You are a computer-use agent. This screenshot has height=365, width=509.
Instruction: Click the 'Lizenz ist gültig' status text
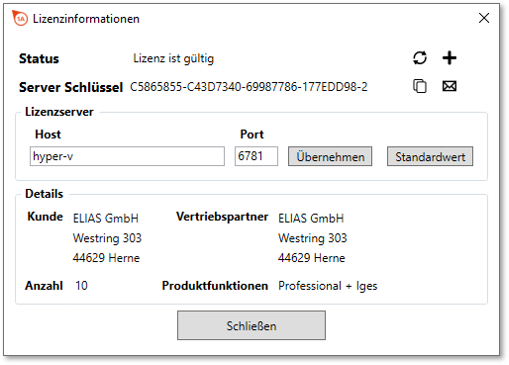point(173,59)
